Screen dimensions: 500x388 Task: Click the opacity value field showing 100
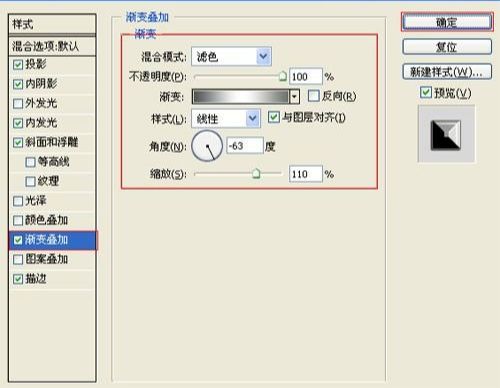coord(306,77)
